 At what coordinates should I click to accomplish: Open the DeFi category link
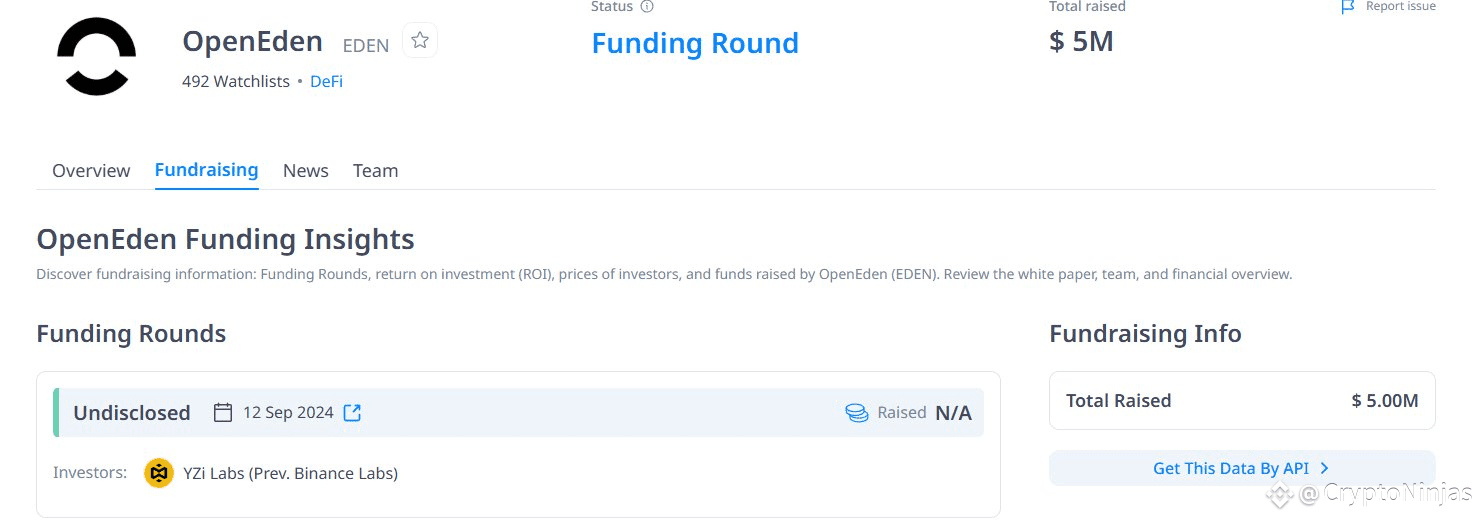[326, 82]
